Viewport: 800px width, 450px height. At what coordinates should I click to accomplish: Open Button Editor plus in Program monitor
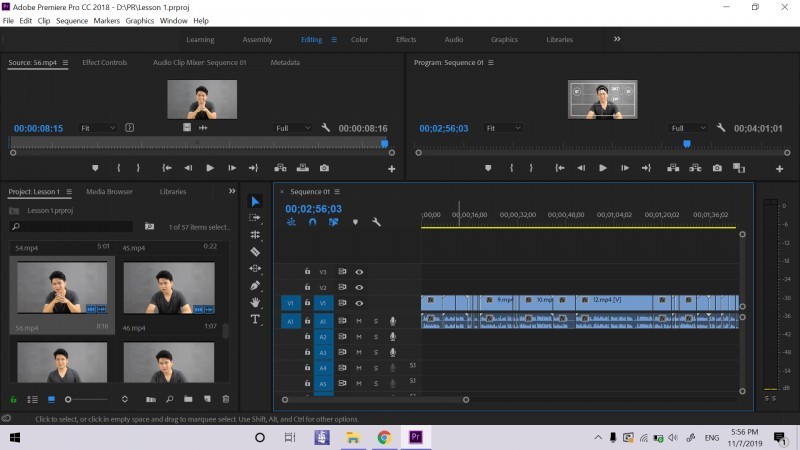[x=780, y=168]
